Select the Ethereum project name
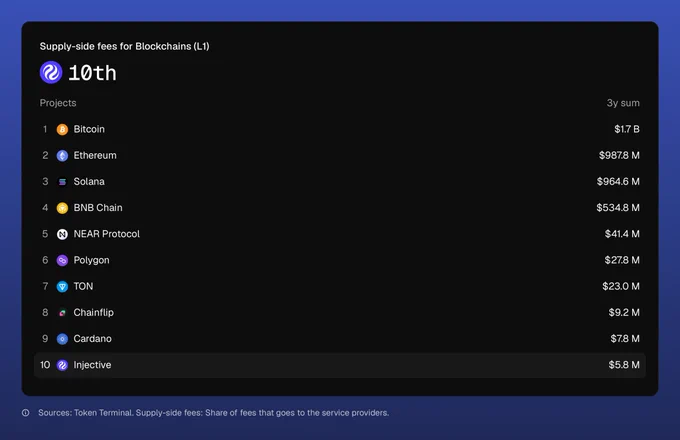680x440 pixels. [x=95, y=155]
